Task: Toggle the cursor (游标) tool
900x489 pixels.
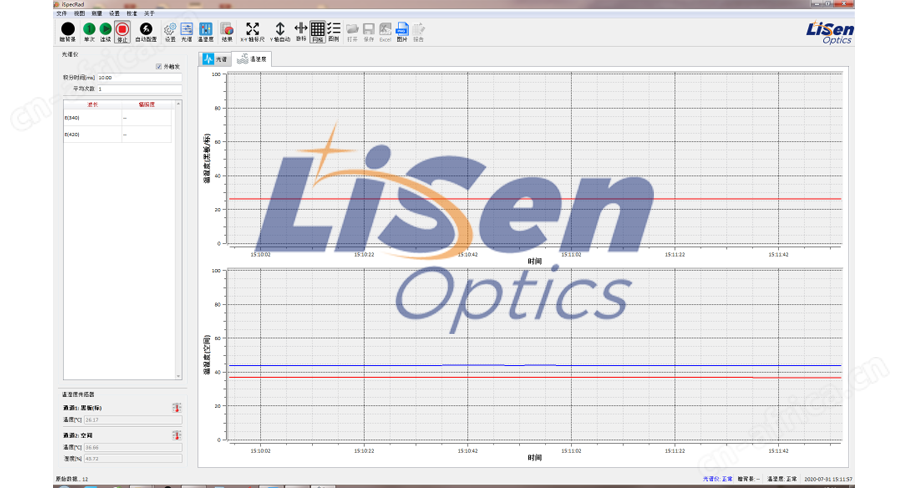Action: coord(301,32)
